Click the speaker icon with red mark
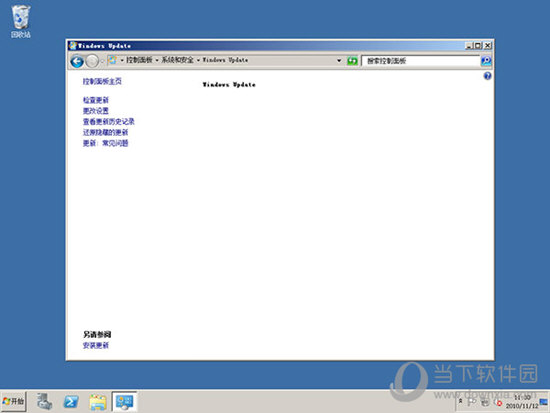550x413 pixels. point(497,402)
